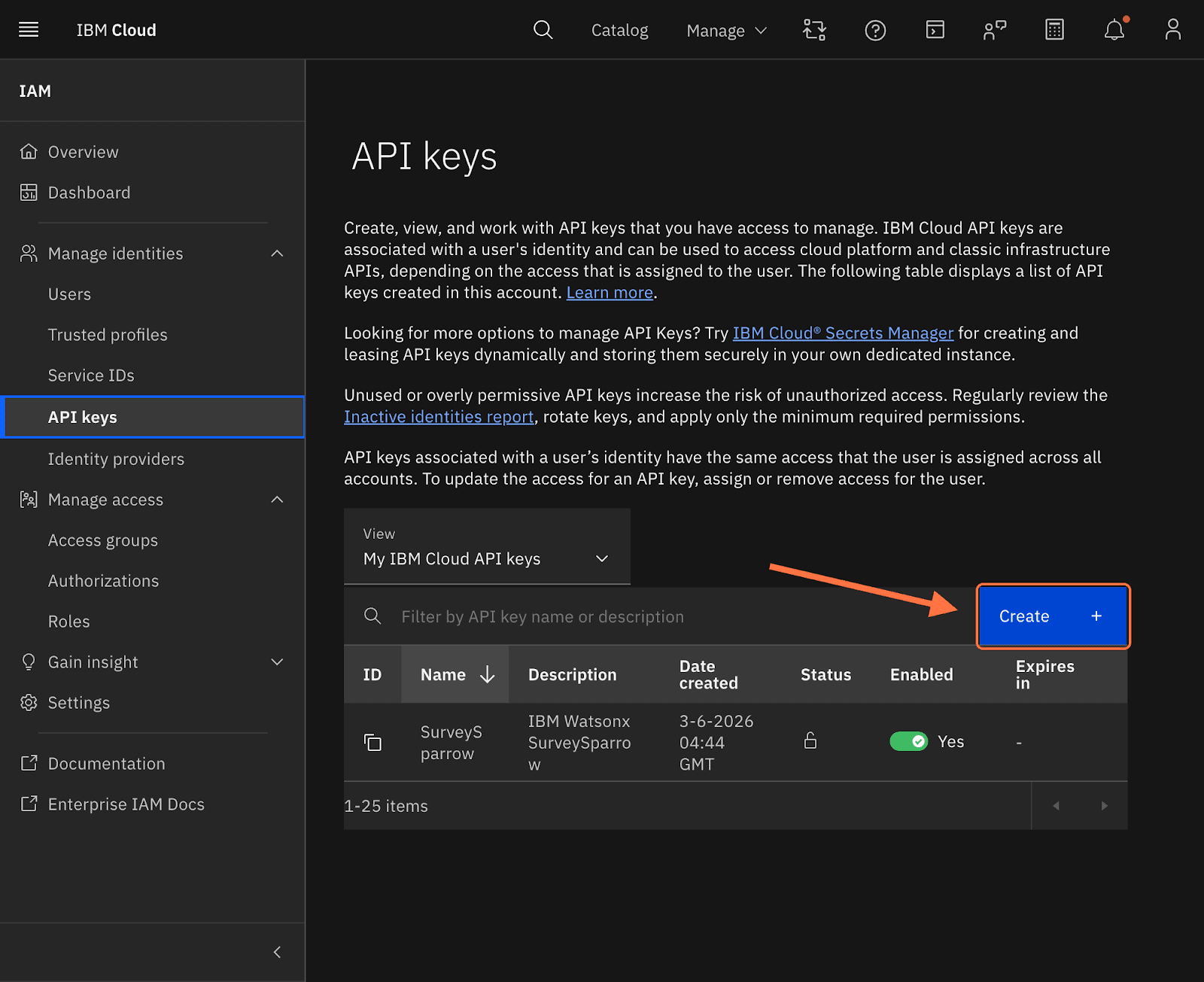This screenshot has height=982, width=1204.
Task: Open the Inactive identities report link
Action: point(439,417)
